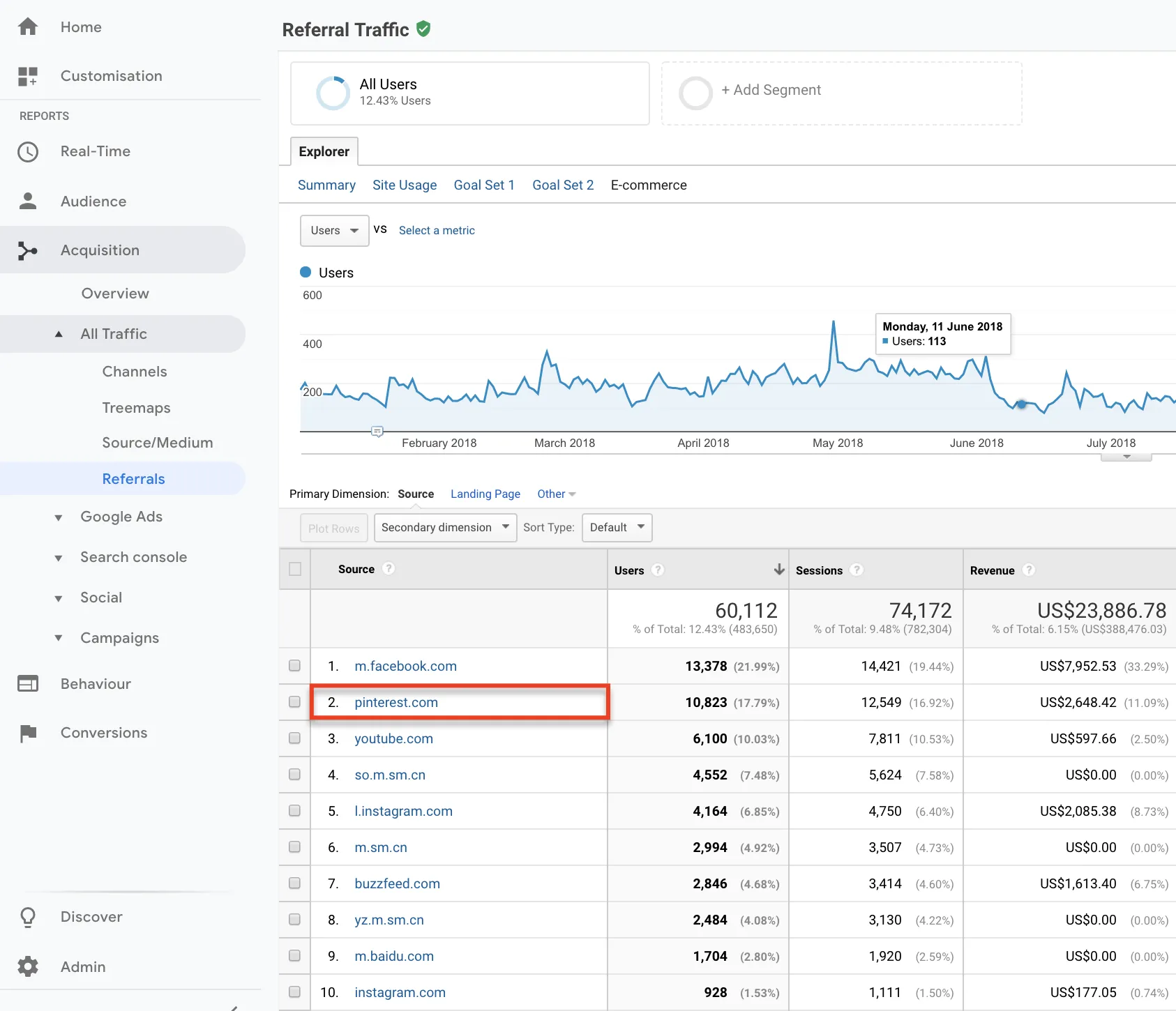This screenshot has height=1011, width=1176.
Task: Open the m.sm.cn source link
Action: pyautogui.click(x=381, y=847)
